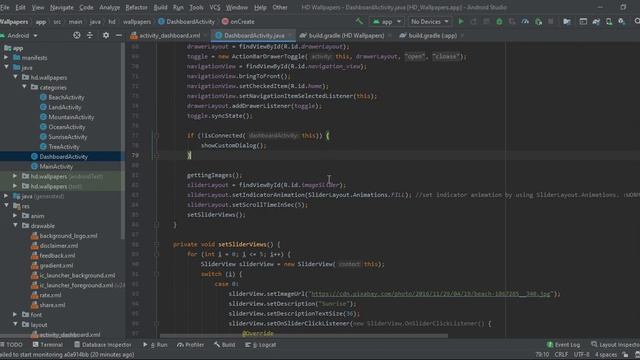Select background_logo.xml file
640x360 pixels.
coord(68,236)
